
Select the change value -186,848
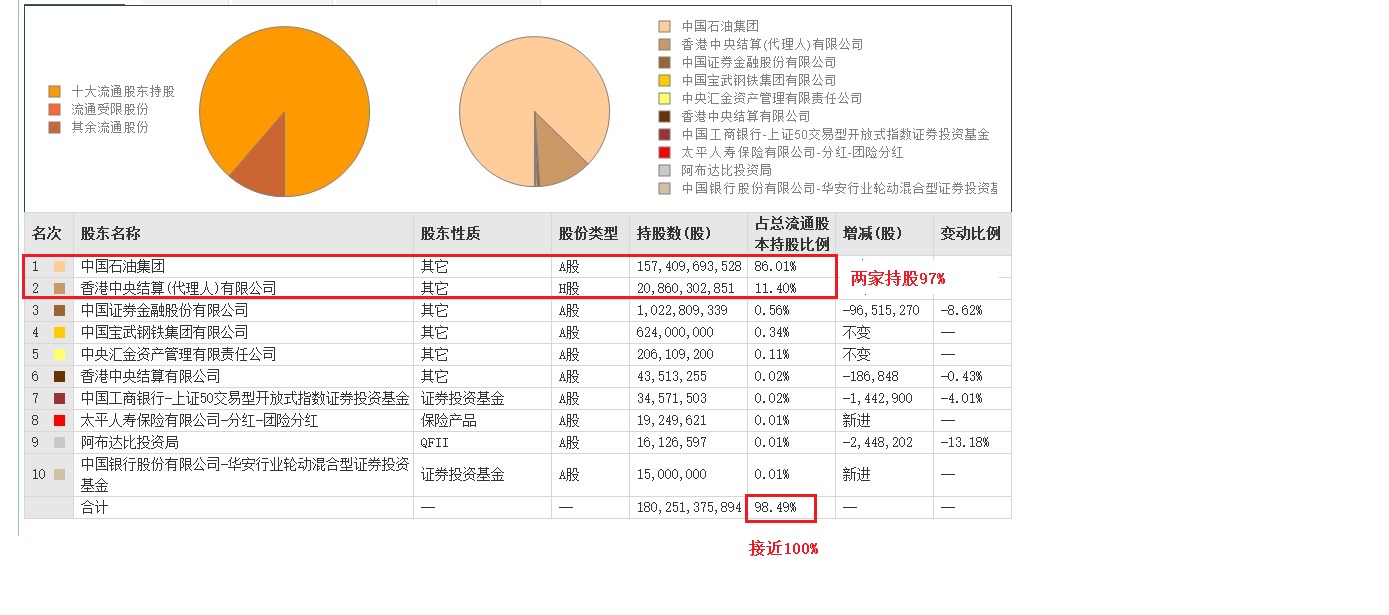(x=870, y=376)
